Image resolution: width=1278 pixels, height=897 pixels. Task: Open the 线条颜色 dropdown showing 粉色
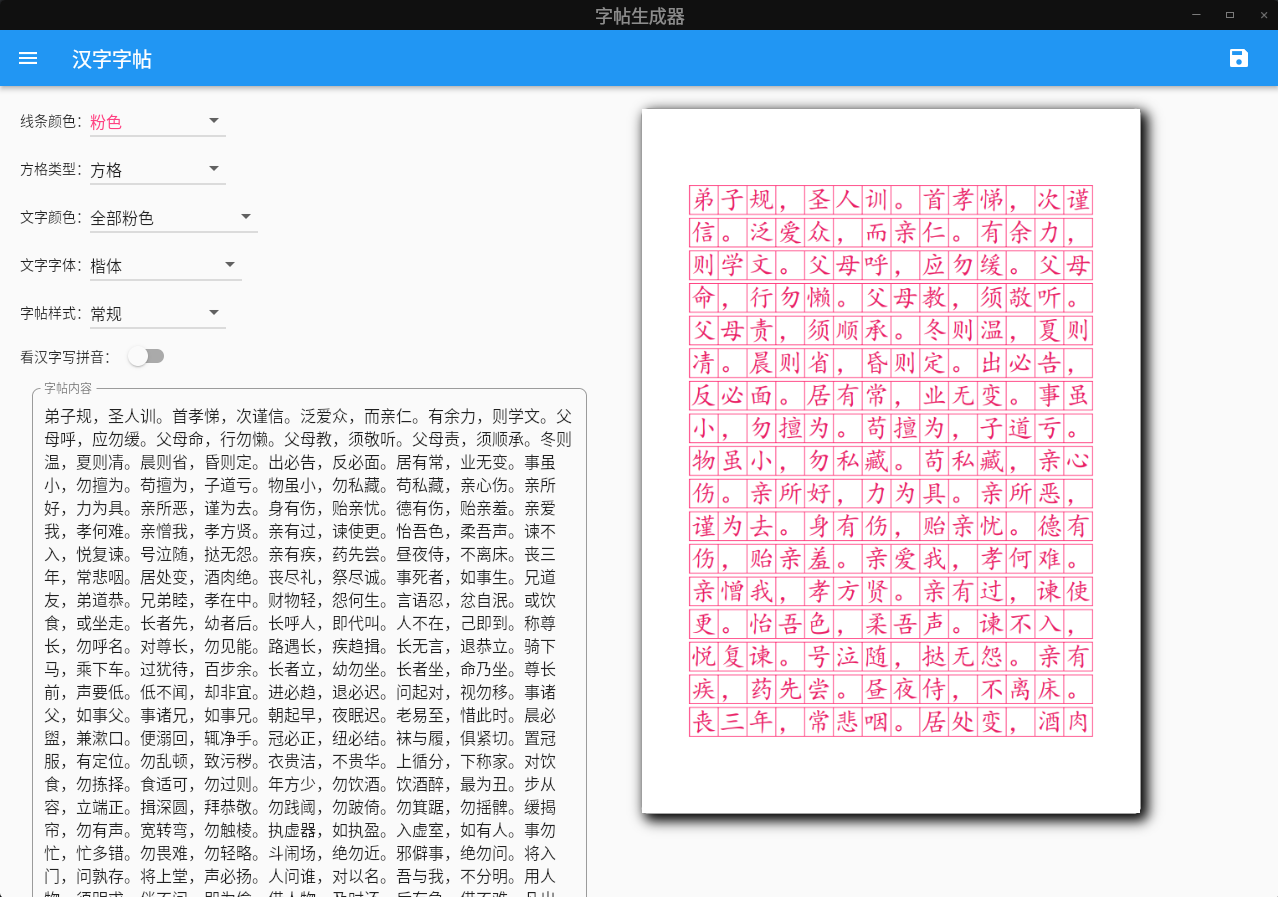tap(157, 122)
